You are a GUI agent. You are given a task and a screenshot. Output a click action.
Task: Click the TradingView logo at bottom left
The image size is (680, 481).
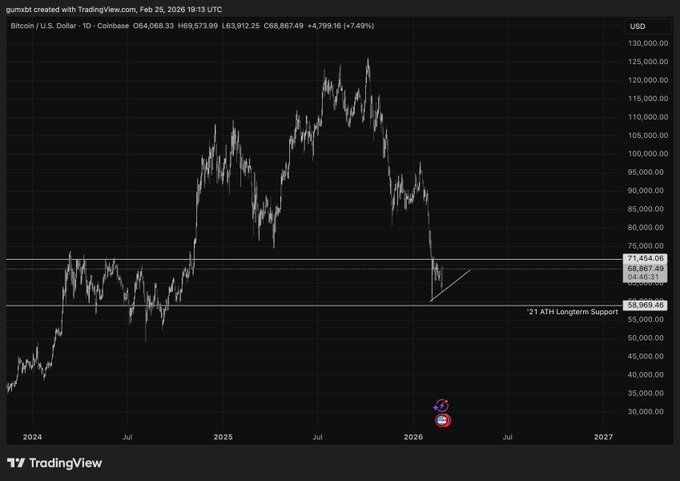(54, 463)
